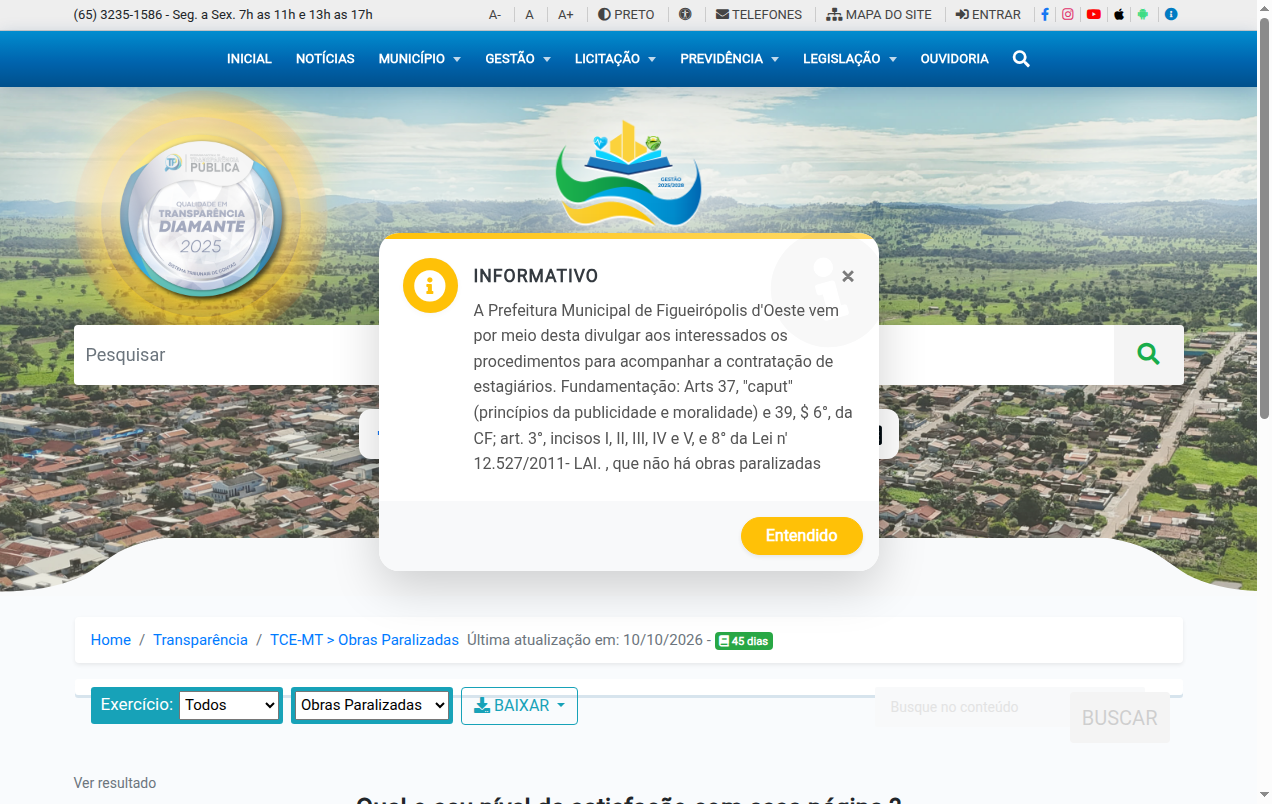The height and width of the screenshot is (804, 1272).
Task: Expand PREVIDÊNCIA dropdown menu
Action: click(729, 59)
